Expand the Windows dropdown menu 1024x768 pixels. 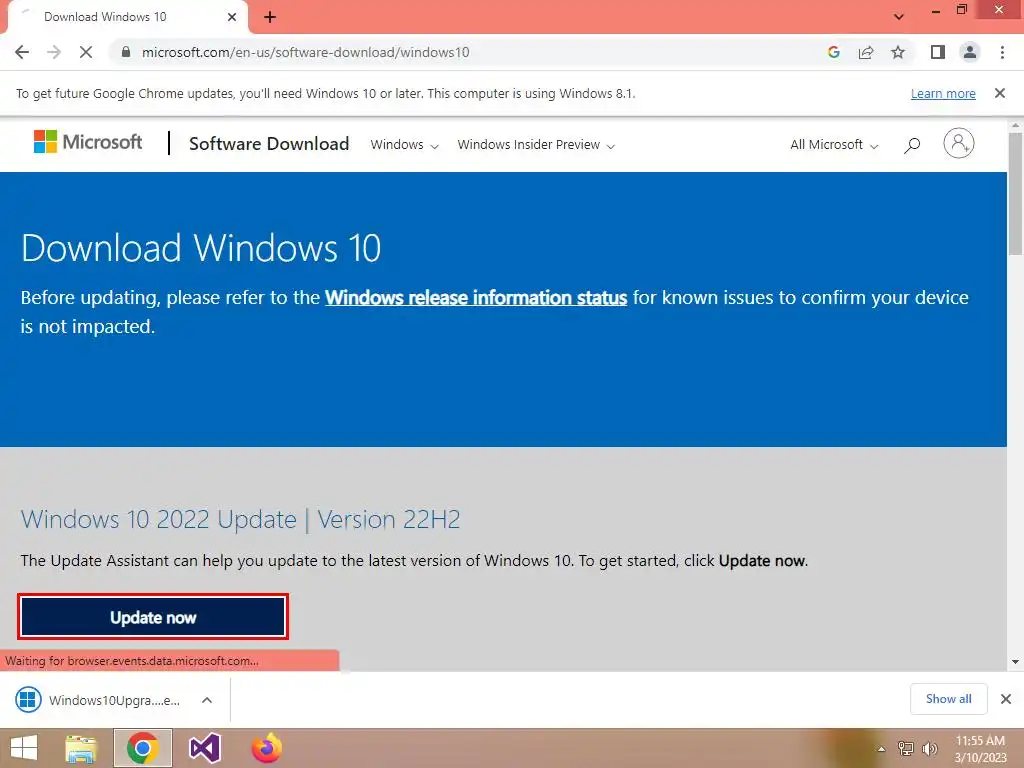click(404, 144)
